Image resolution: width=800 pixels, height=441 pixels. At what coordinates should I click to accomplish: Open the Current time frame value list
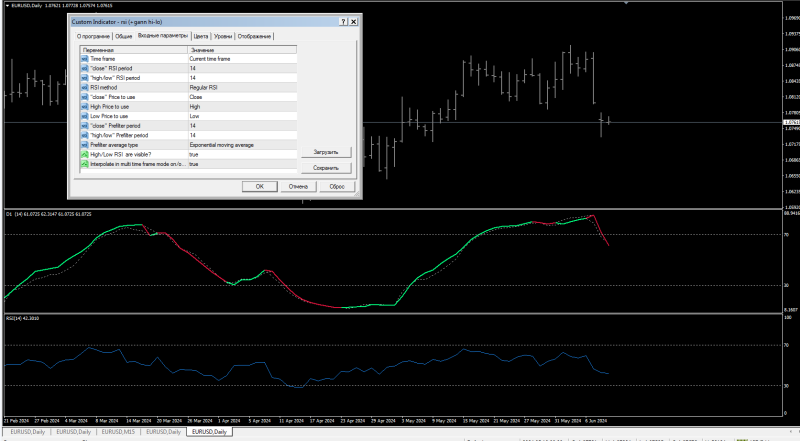point(240,59)
